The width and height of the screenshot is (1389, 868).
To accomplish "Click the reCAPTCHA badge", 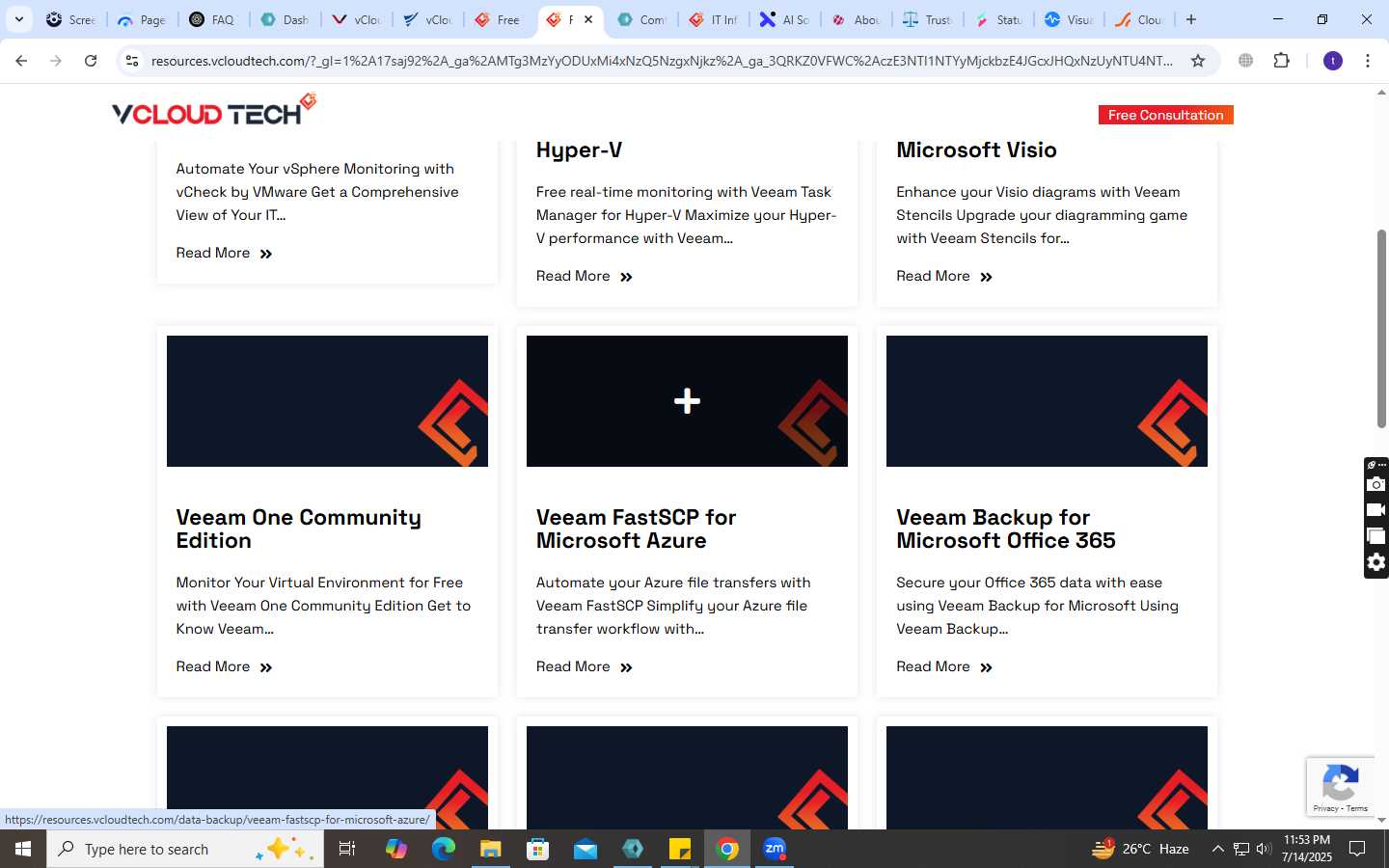I will tap(1341, 787).
